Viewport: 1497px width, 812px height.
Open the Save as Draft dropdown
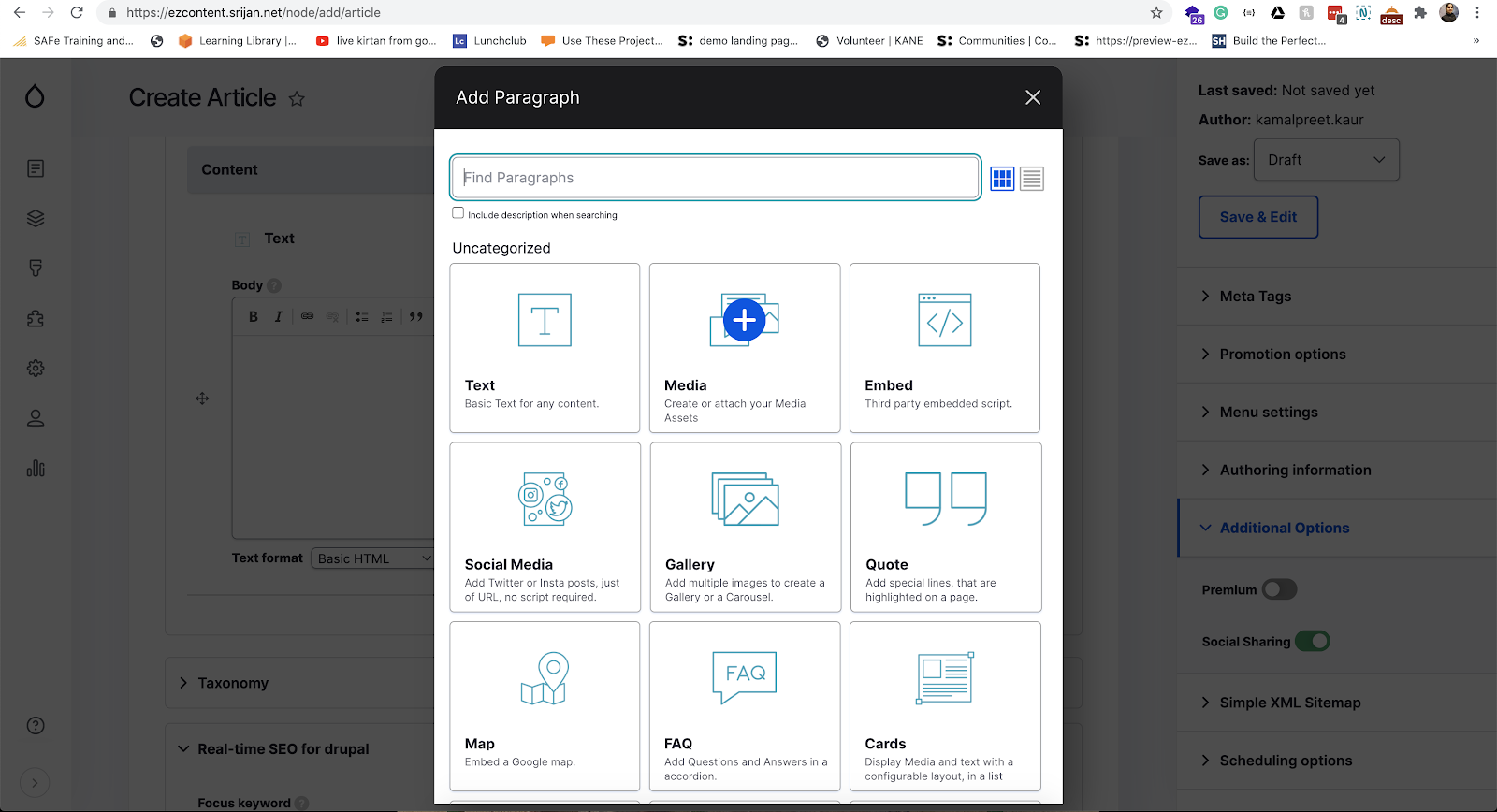click(1327, 160)
